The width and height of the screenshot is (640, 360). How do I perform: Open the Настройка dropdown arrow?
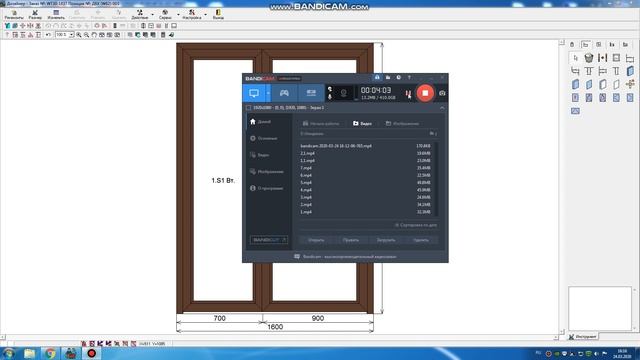click(205, 15)
